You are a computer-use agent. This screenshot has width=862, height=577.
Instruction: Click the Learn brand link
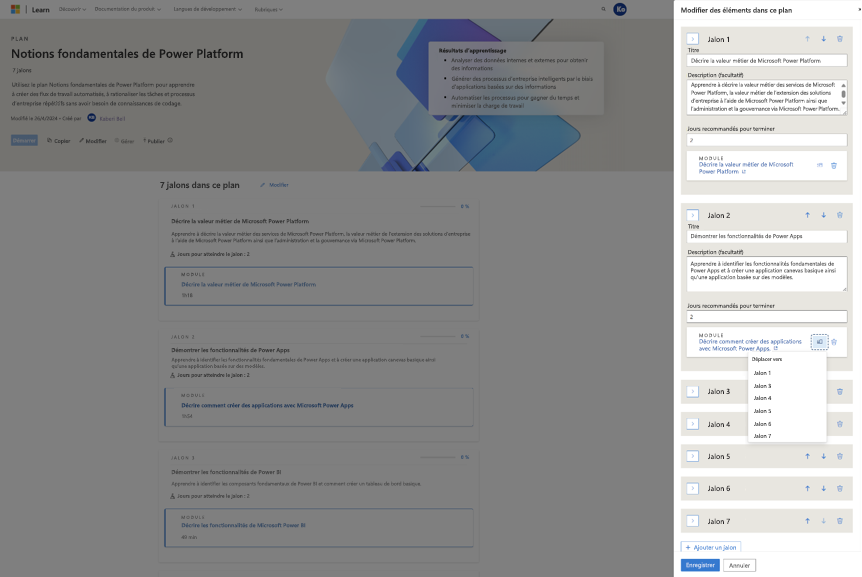tap(40, 9)
